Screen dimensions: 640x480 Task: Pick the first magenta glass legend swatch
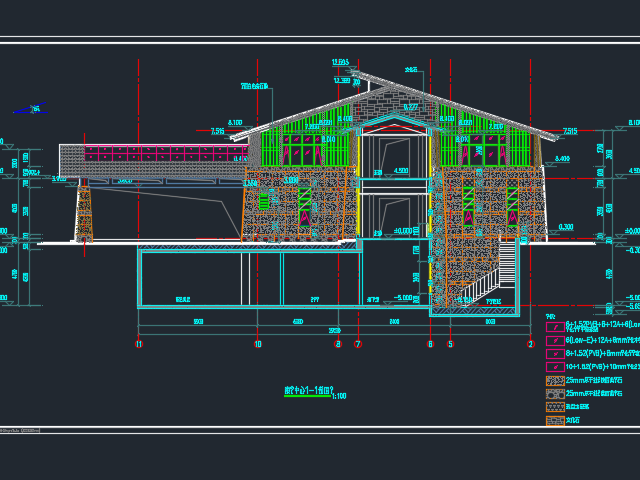pyautogui.click(x=555, y=327)
